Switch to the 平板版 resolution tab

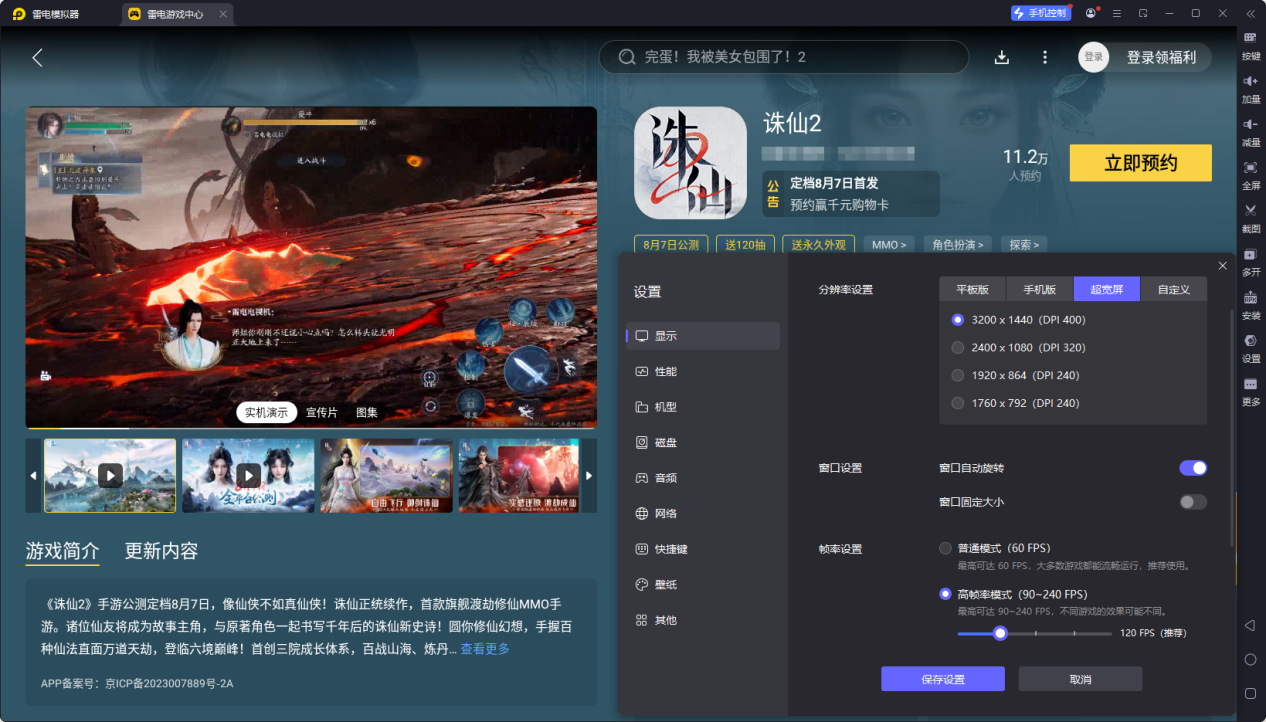pos(973,289)
